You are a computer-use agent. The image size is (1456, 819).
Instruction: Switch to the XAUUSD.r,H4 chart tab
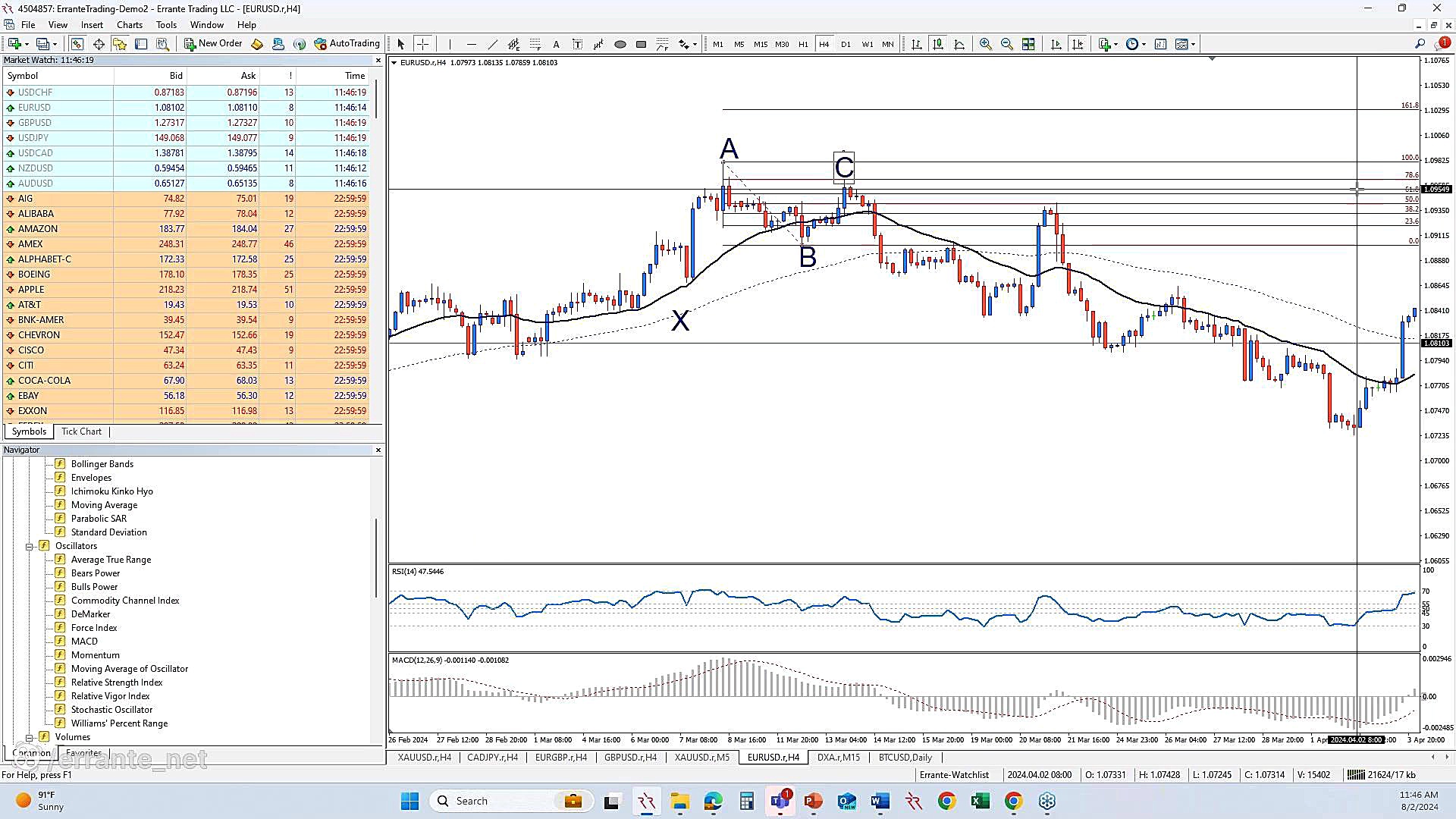pyautogui.click(x=424, y=758)
